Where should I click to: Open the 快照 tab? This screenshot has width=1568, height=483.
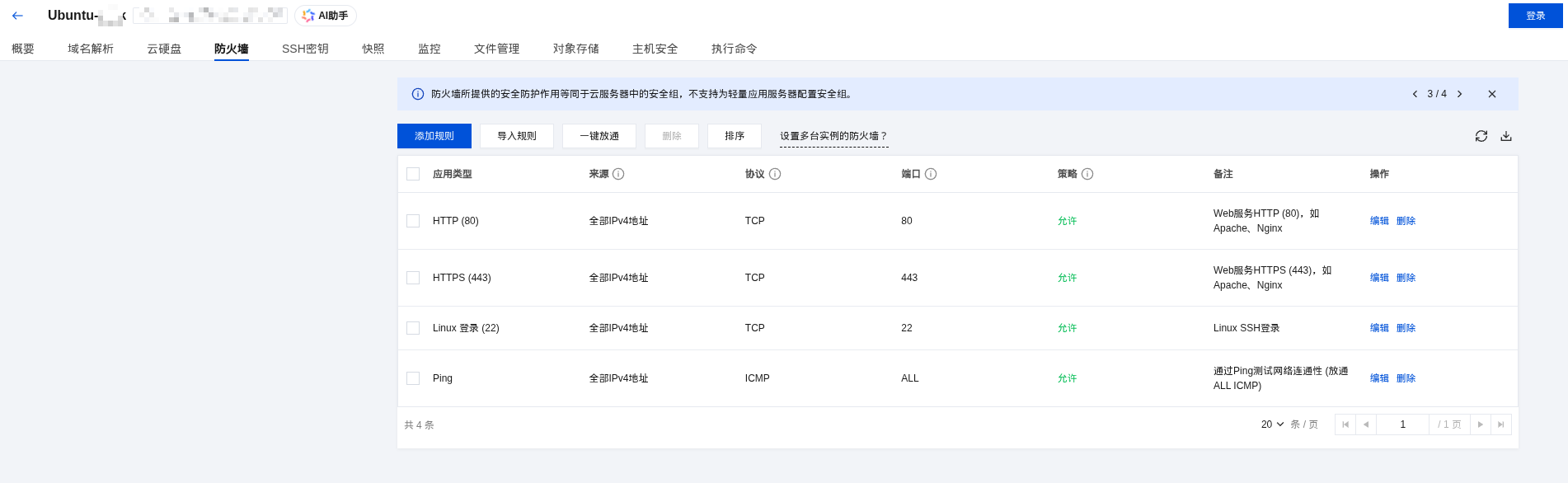(373, 49)
